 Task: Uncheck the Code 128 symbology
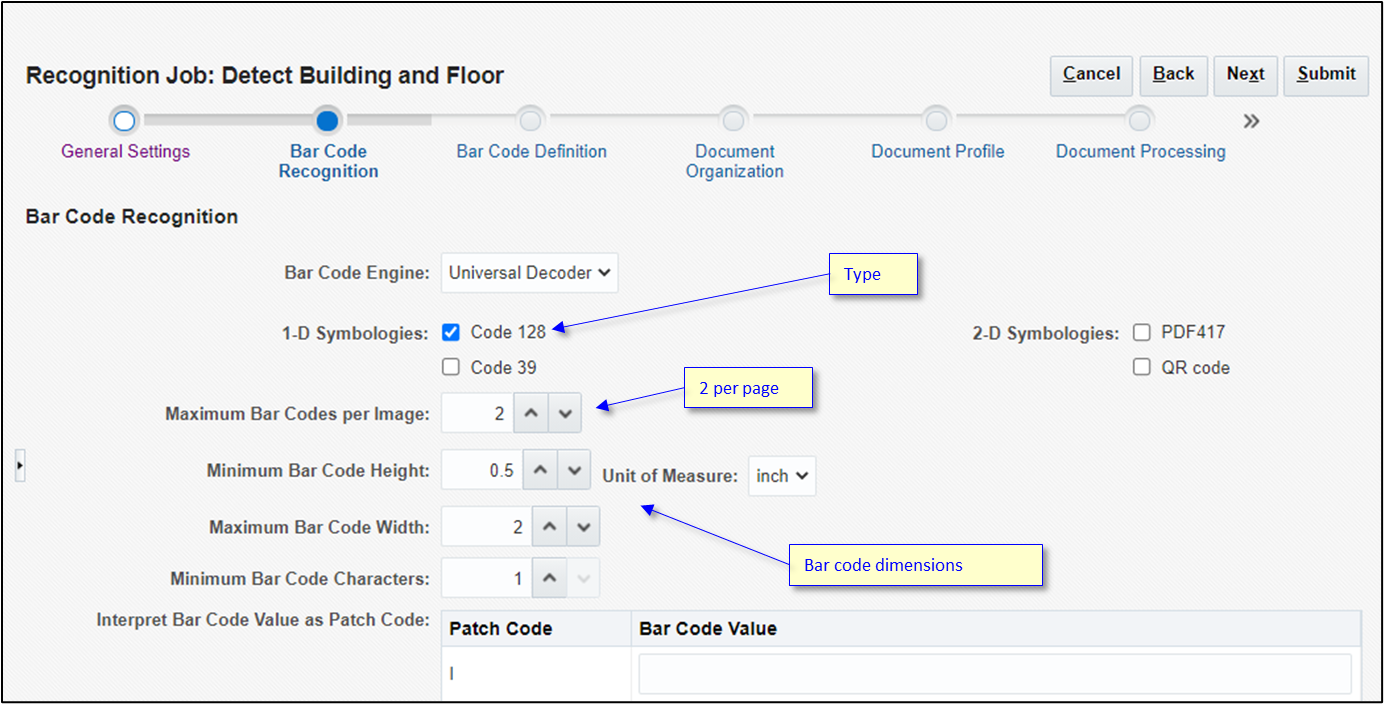pos(450,332)
